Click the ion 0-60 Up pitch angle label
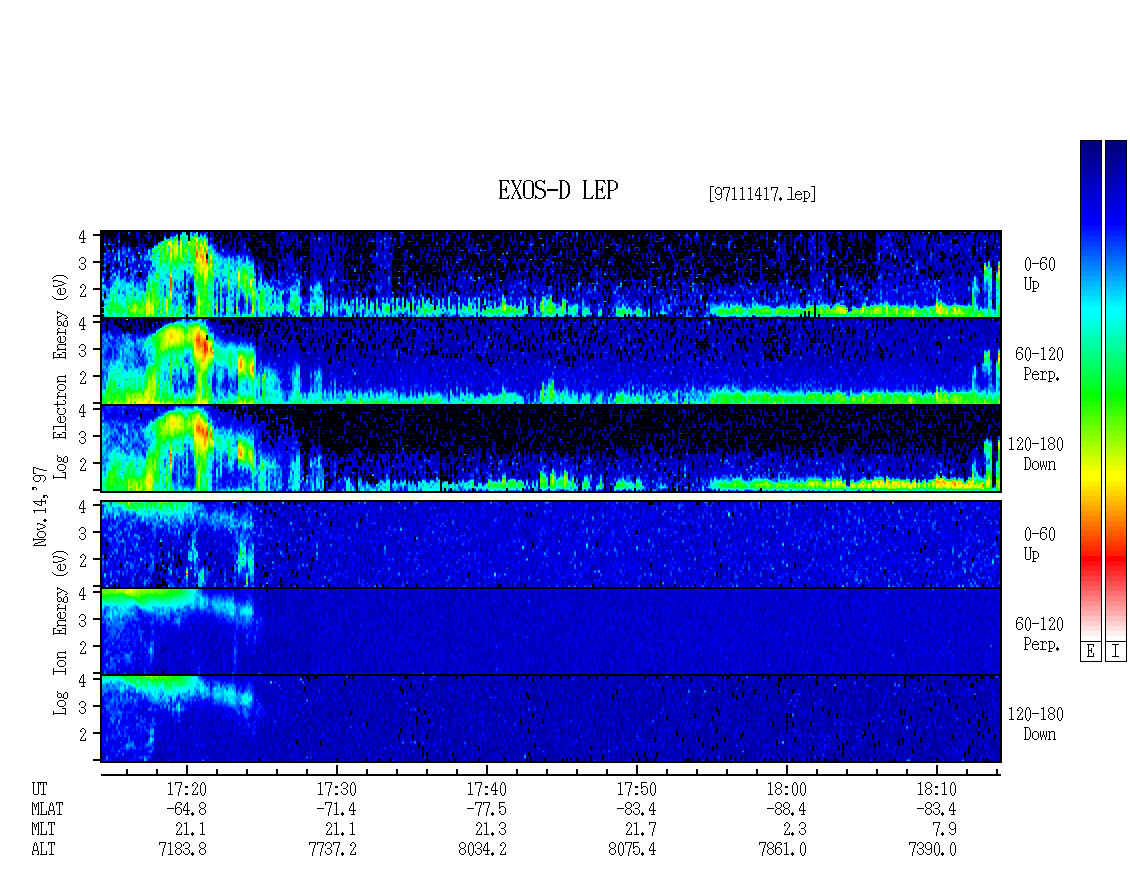 coord(1039,544)
